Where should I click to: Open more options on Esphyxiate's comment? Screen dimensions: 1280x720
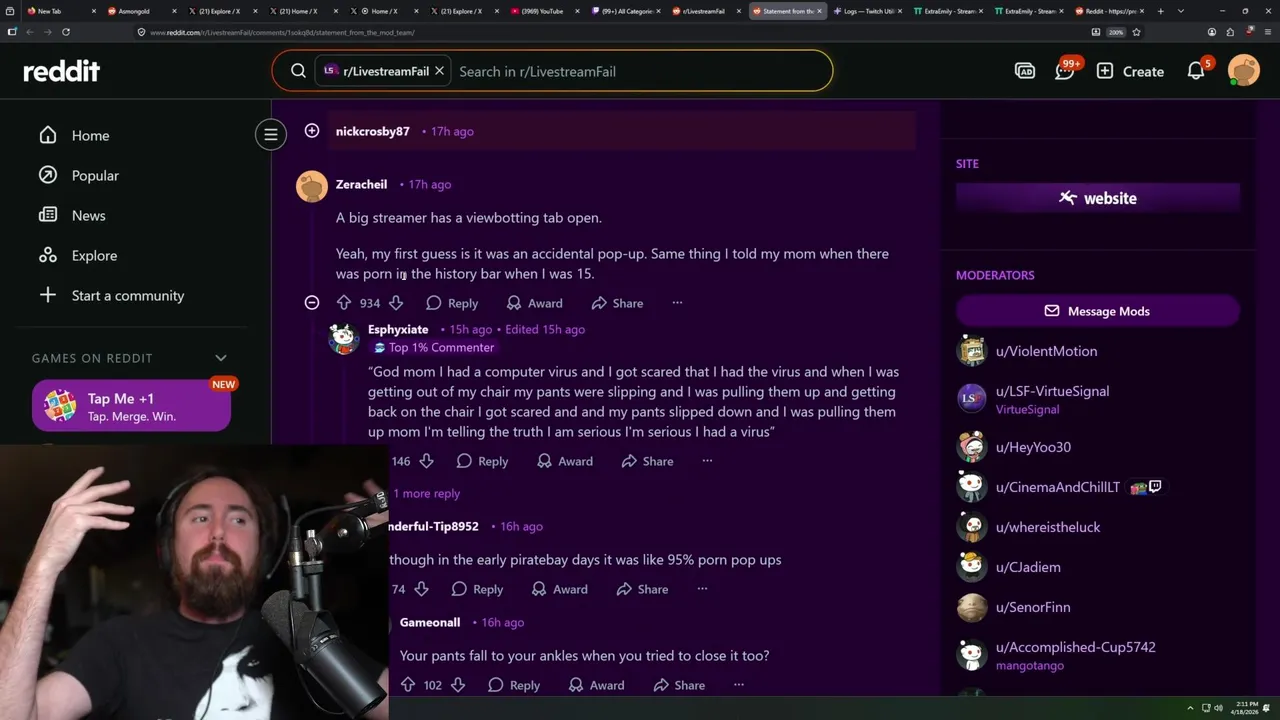tap(707, 461)
